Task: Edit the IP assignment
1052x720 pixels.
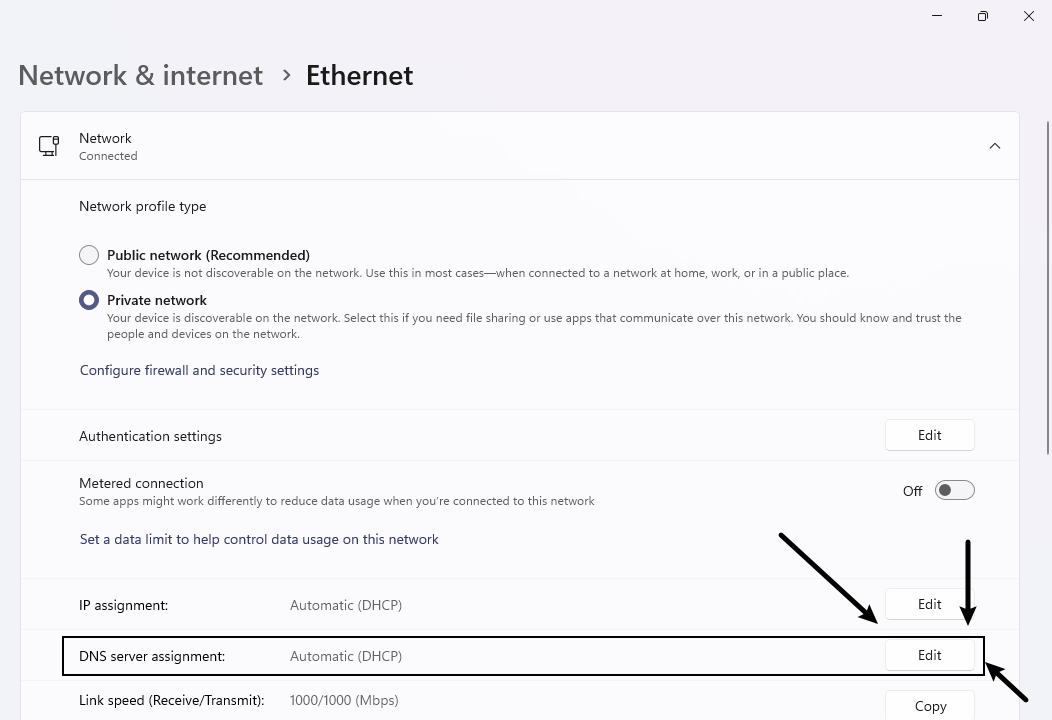Action: click(x=929, y=604)
